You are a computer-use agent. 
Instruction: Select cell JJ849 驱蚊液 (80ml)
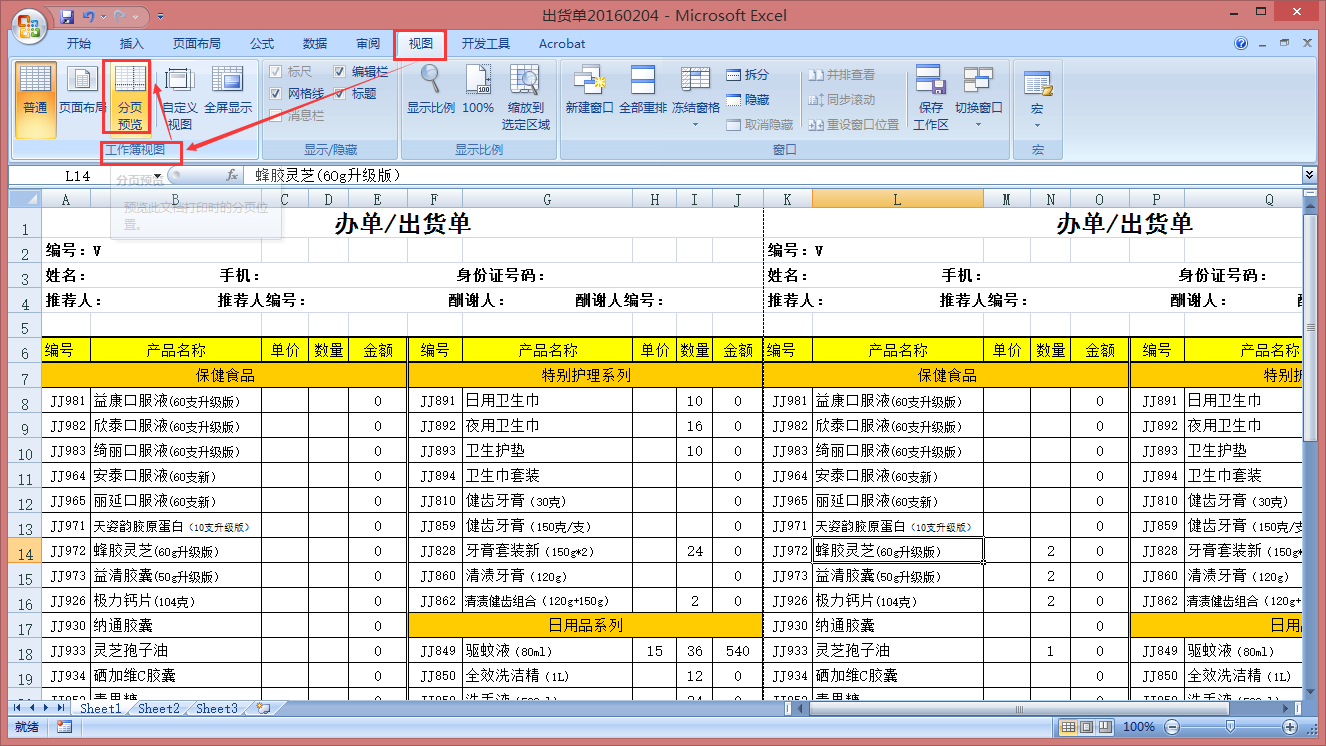coord(547,651)
